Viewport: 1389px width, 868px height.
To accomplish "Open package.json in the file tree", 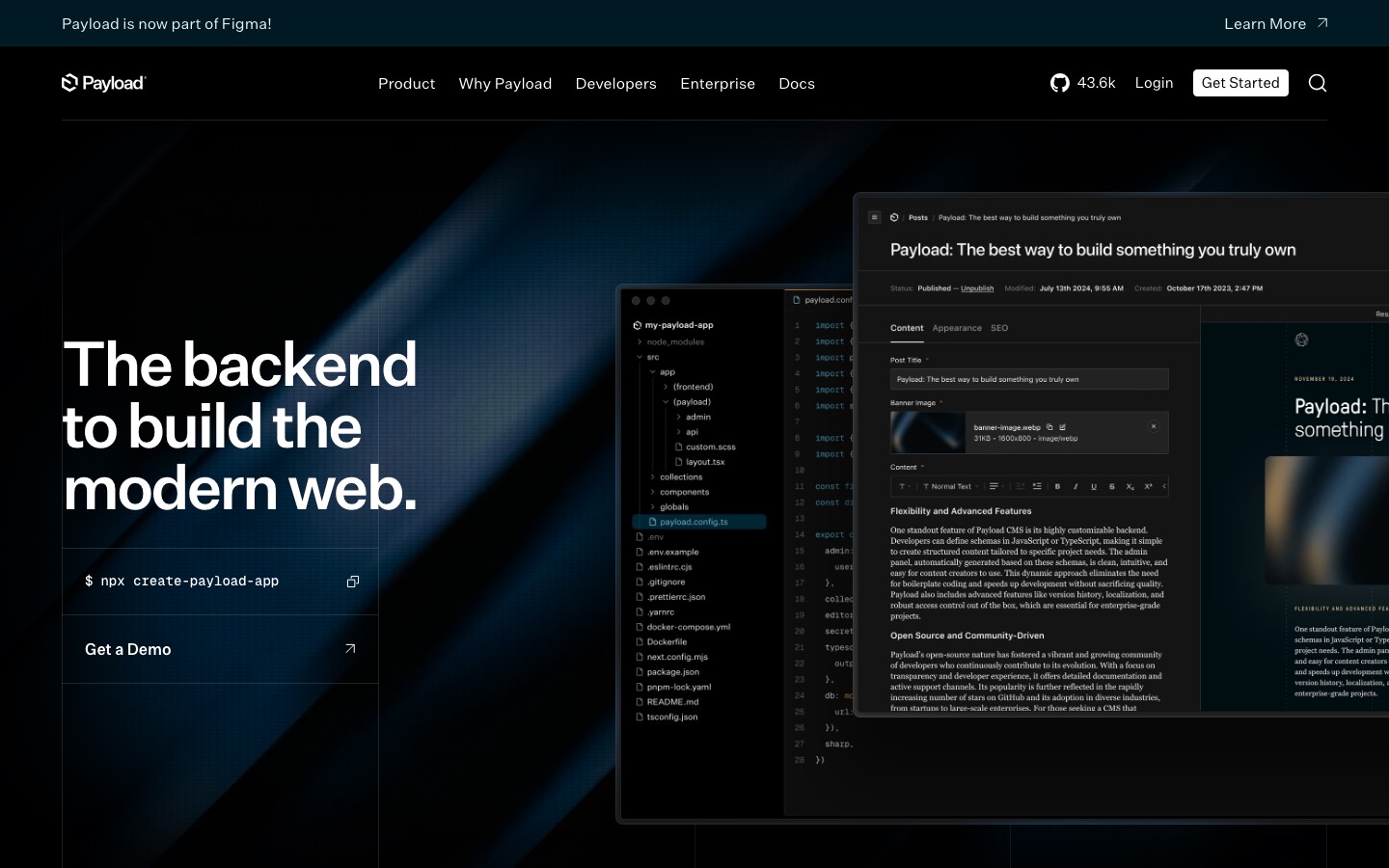I will click(x=667, y=672).
